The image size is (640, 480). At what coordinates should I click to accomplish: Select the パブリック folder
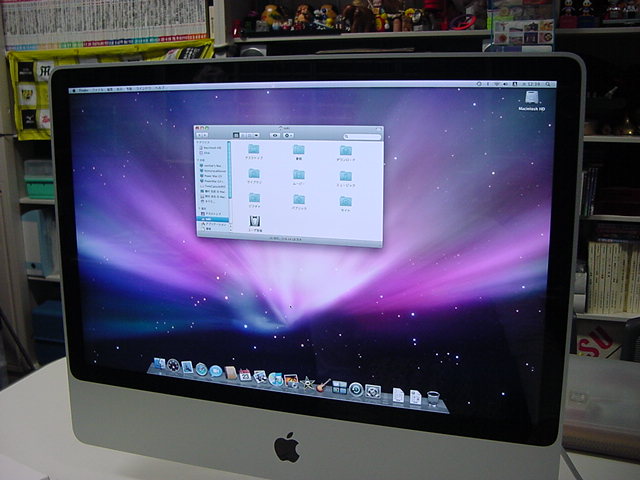[x=299, y=202]
